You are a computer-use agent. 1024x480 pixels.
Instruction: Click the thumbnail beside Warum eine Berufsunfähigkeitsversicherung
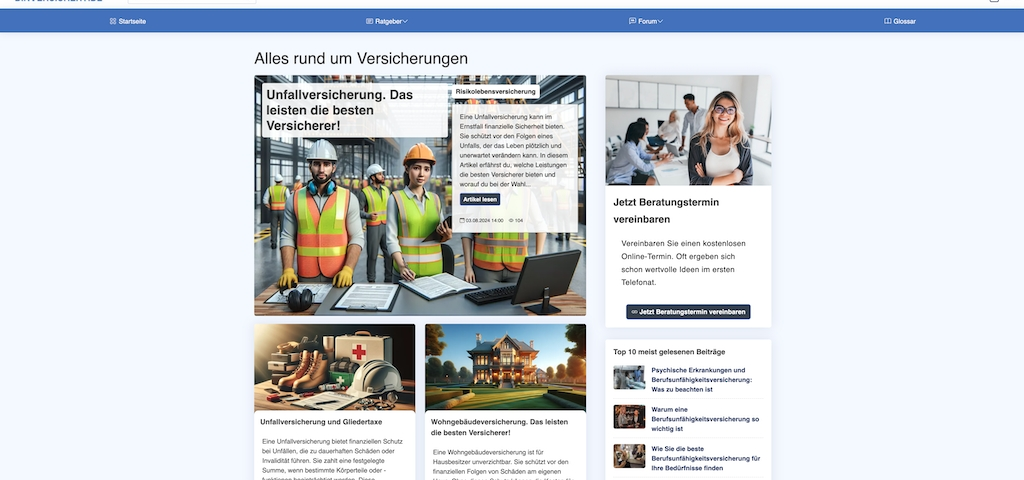click(x=629, y=417)
